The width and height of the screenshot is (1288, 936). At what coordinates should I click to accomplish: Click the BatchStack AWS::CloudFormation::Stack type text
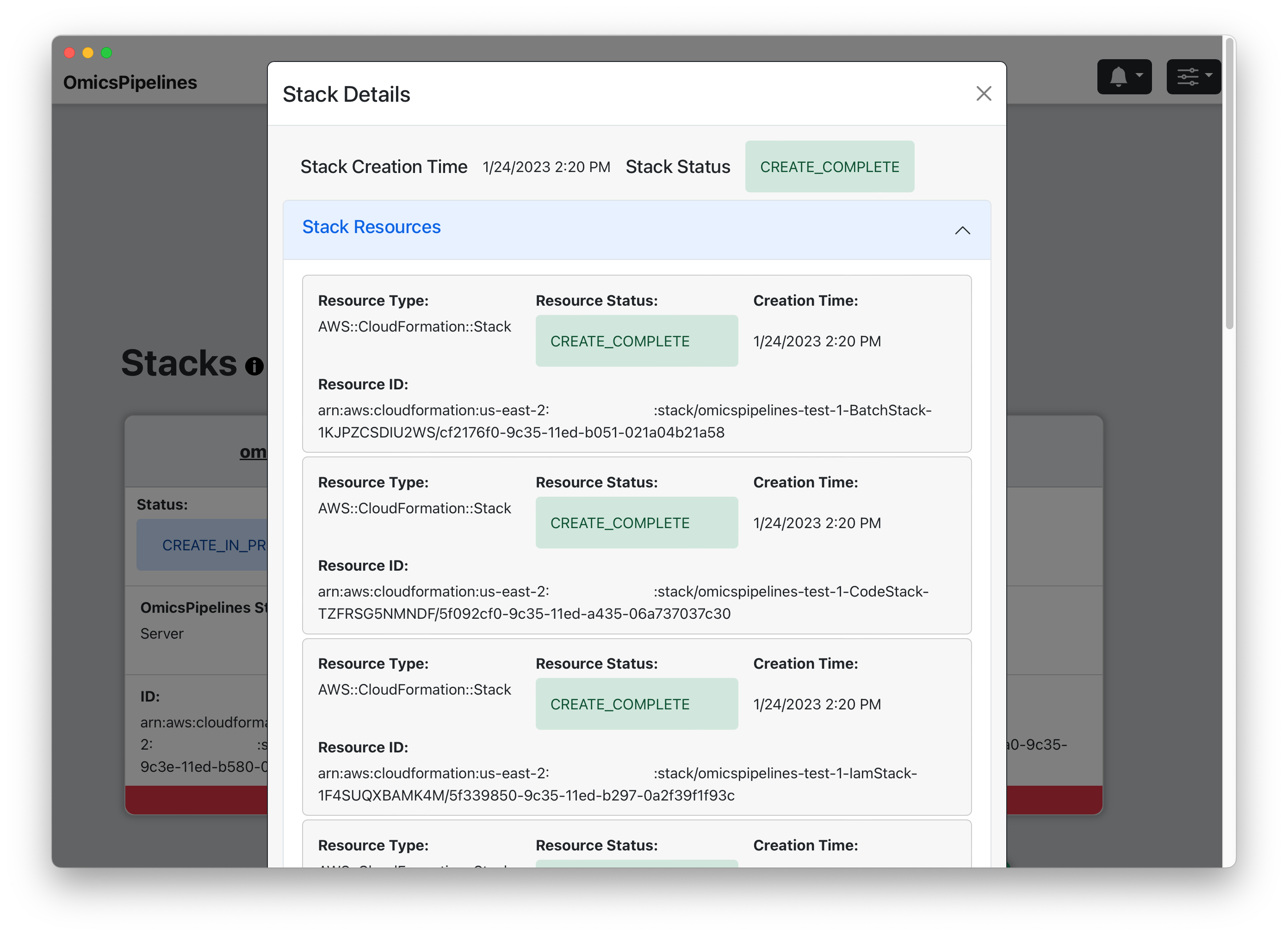[415, 326]
